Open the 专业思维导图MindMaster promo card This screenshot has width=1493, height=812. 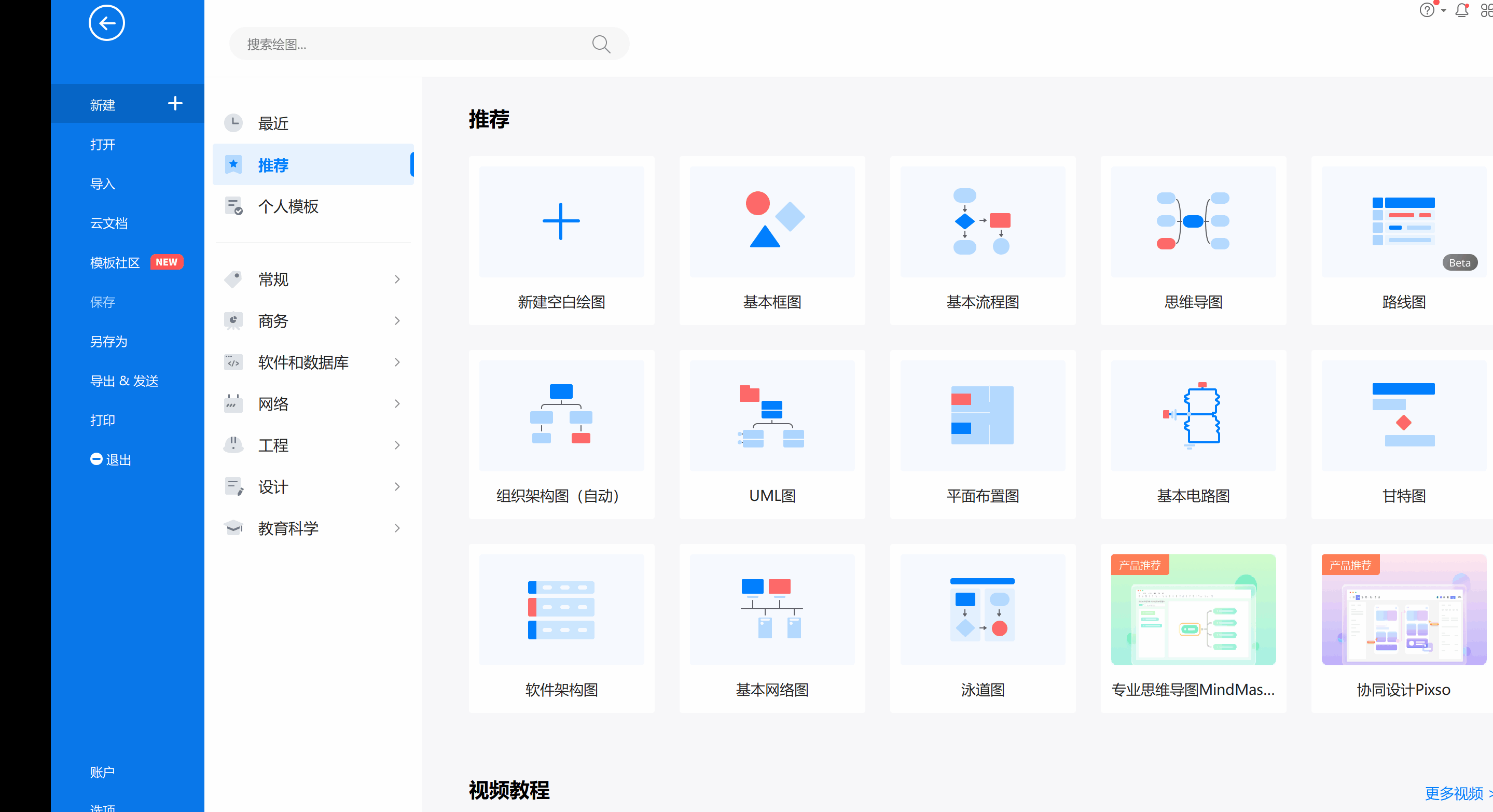(x=1193, y=628)
